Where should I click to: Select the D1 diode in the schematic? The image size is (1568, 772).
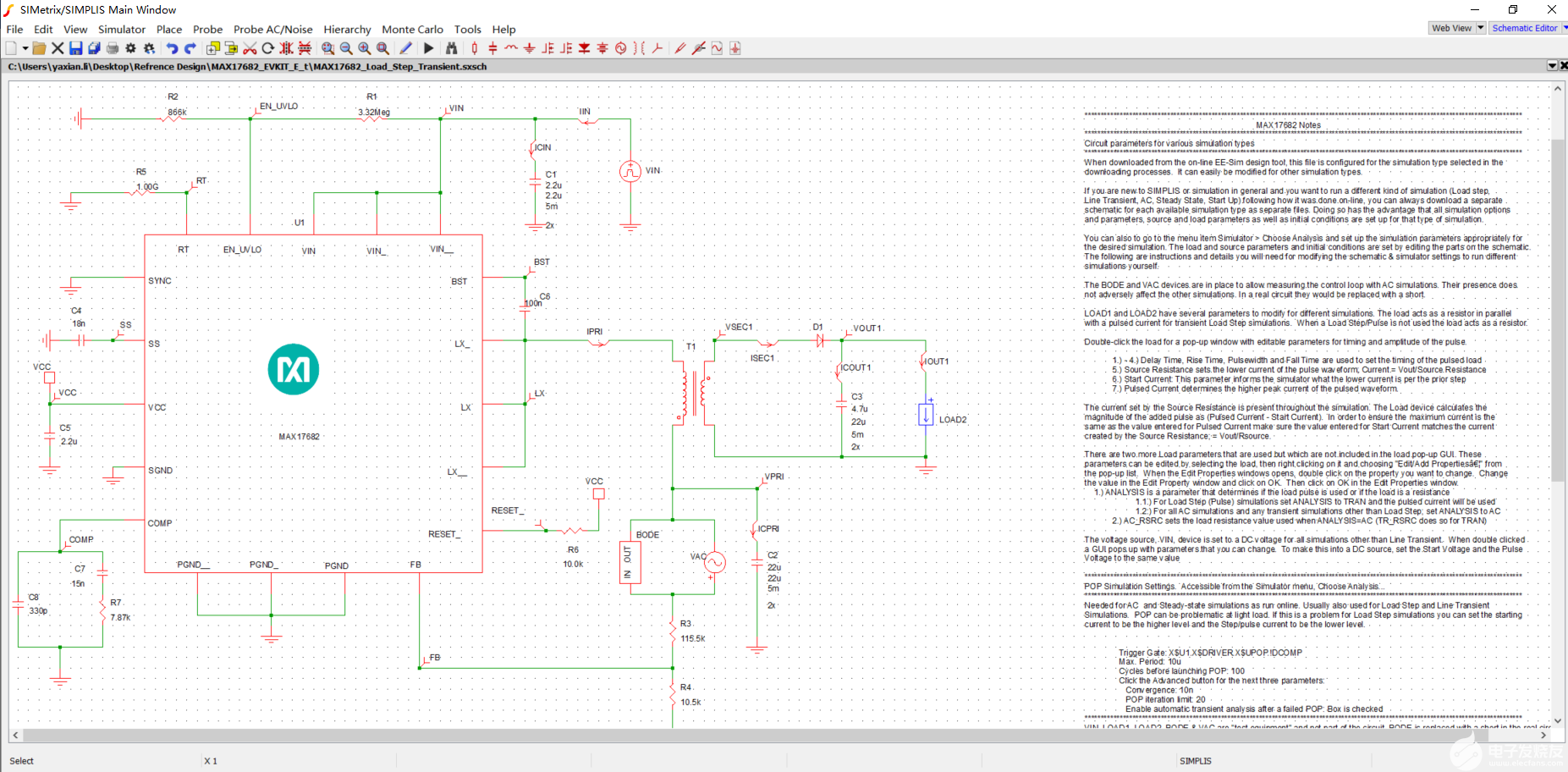tap(819, 340)
